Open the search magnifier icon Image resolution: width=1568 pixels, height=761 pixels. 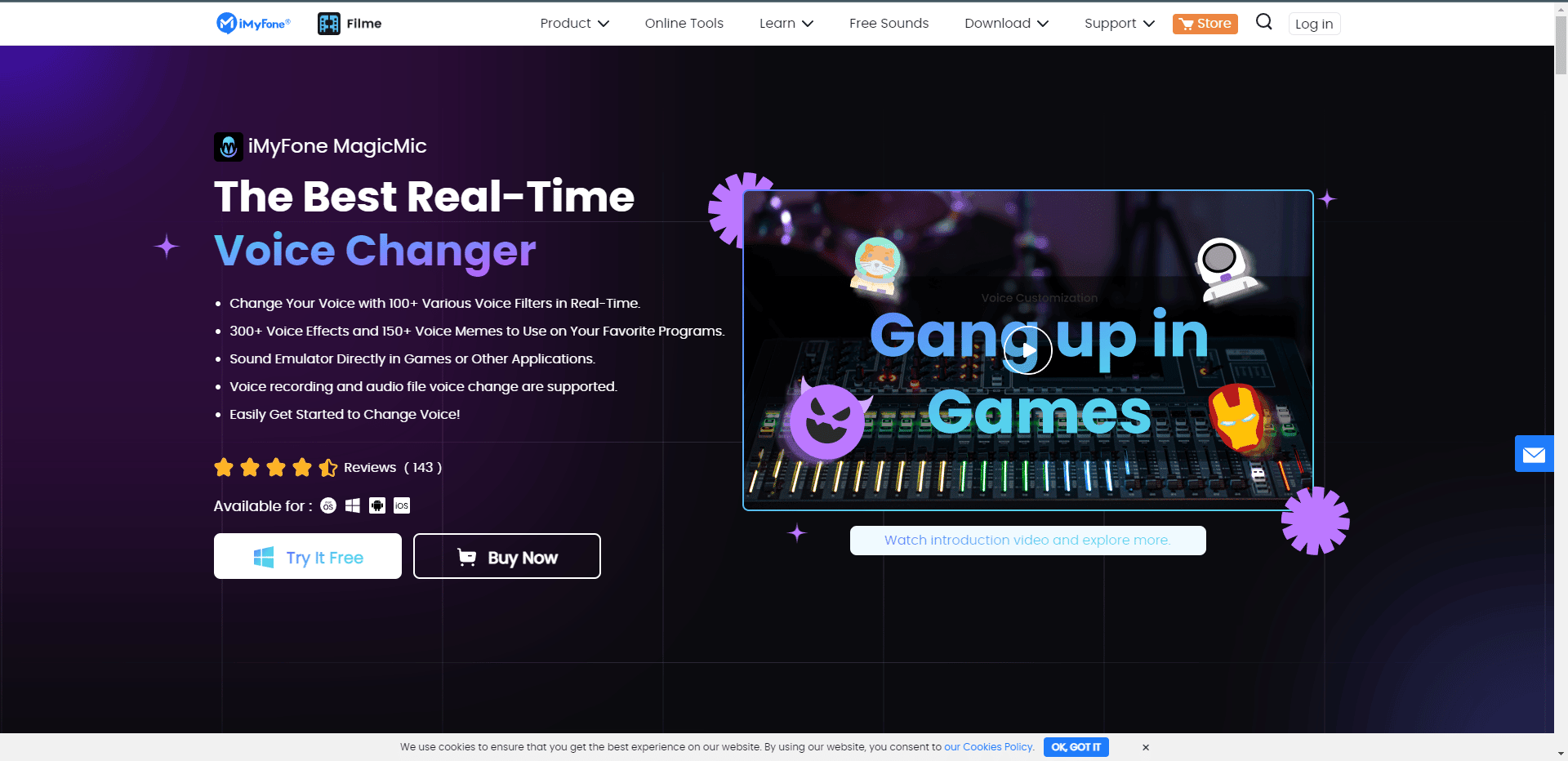(x=1263, y=22)
